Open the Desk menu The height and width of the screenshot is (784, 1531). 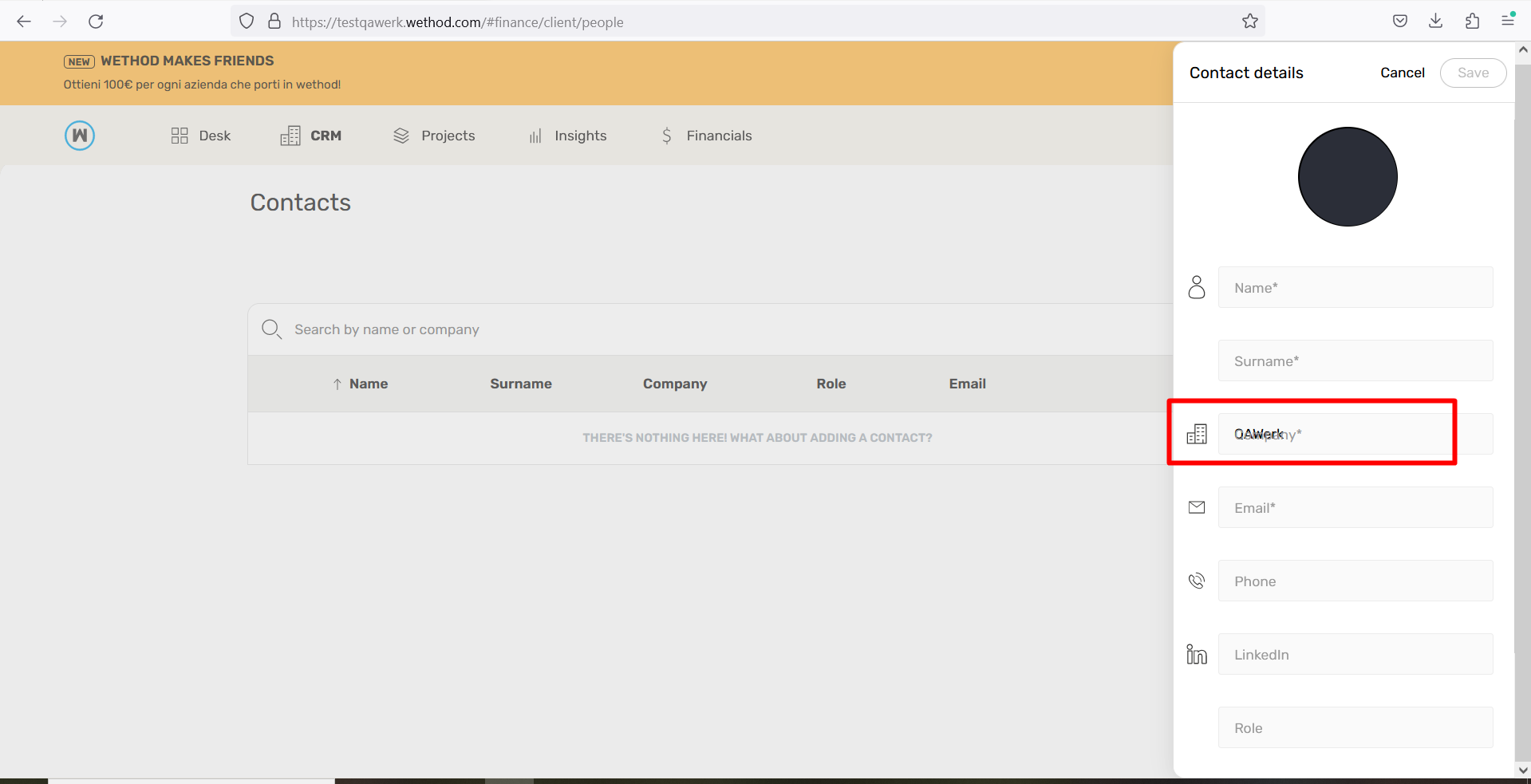[x=201, y=136]
